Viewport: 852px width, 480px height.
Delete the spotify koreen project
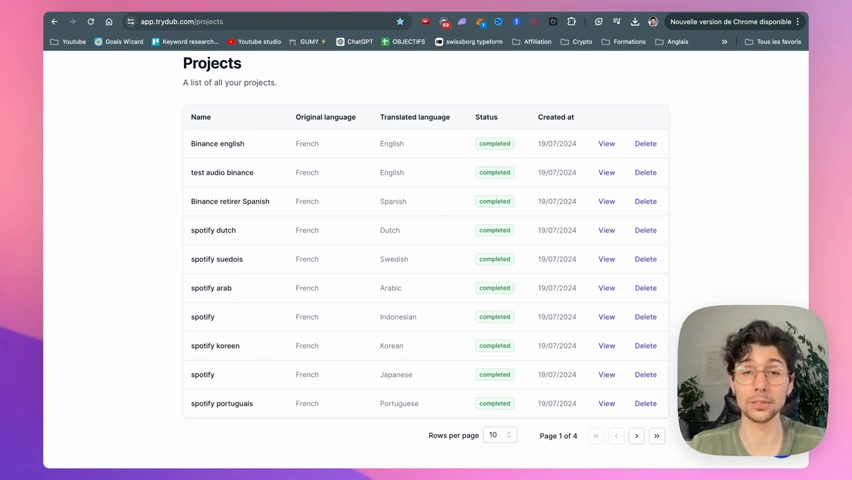click(x=646, y=345)
